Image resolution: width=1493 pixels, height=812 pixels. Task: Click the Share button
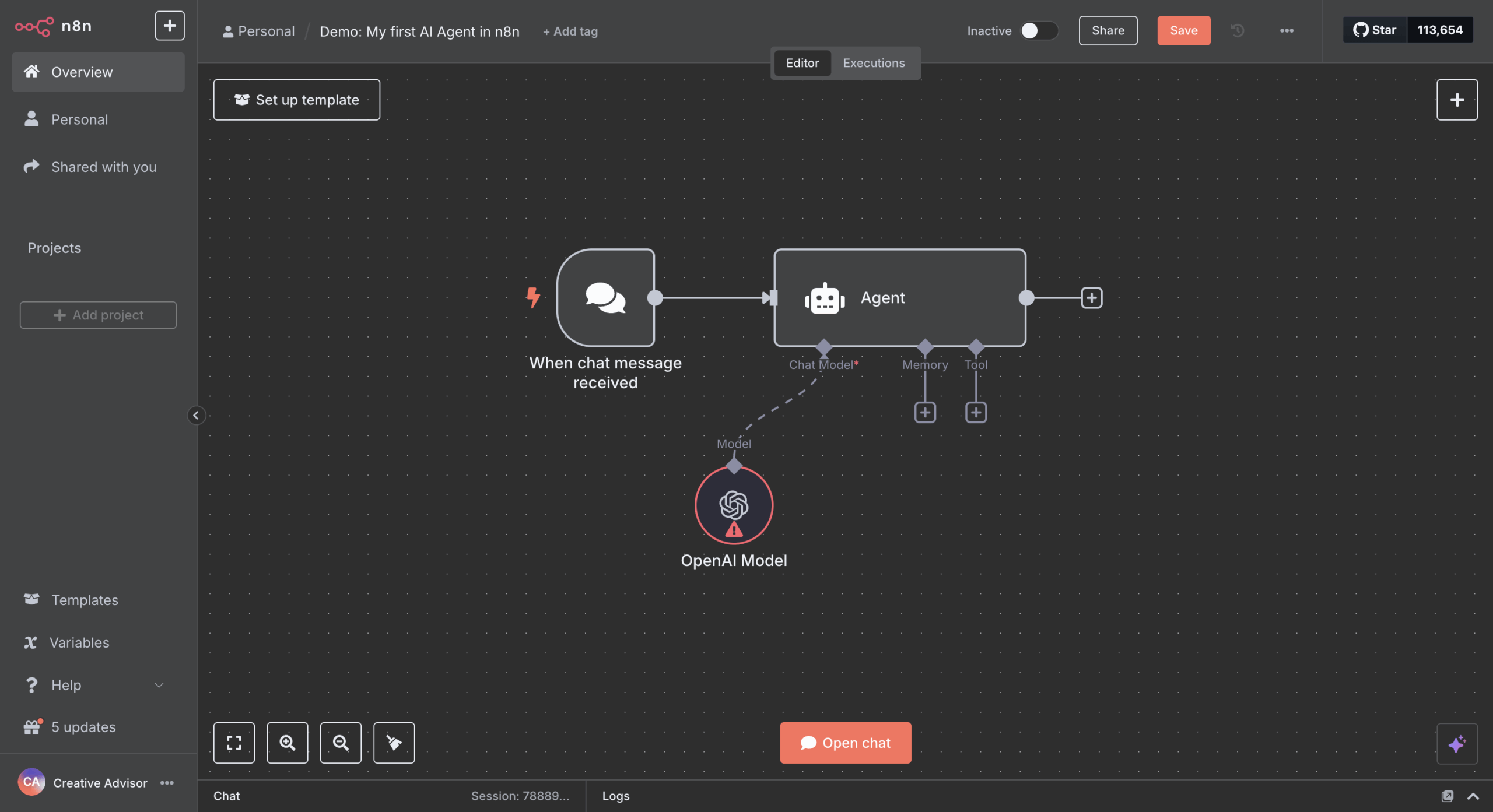(1108, 30)
